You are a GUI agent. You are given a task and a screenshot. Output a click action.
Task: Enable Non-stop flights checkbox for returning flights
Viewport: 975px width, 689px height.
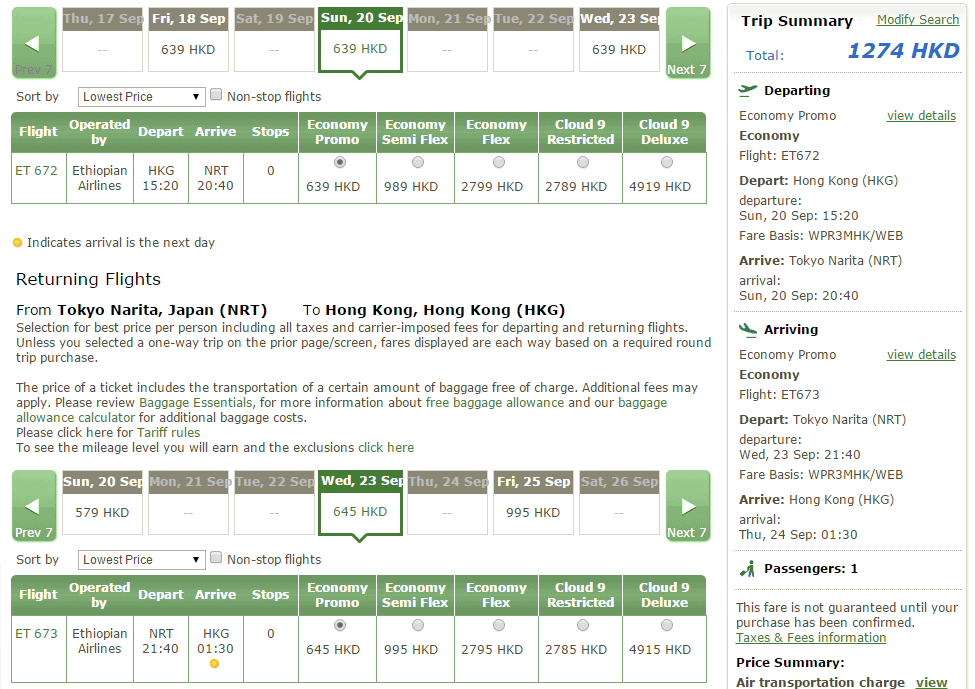[216, 559]
